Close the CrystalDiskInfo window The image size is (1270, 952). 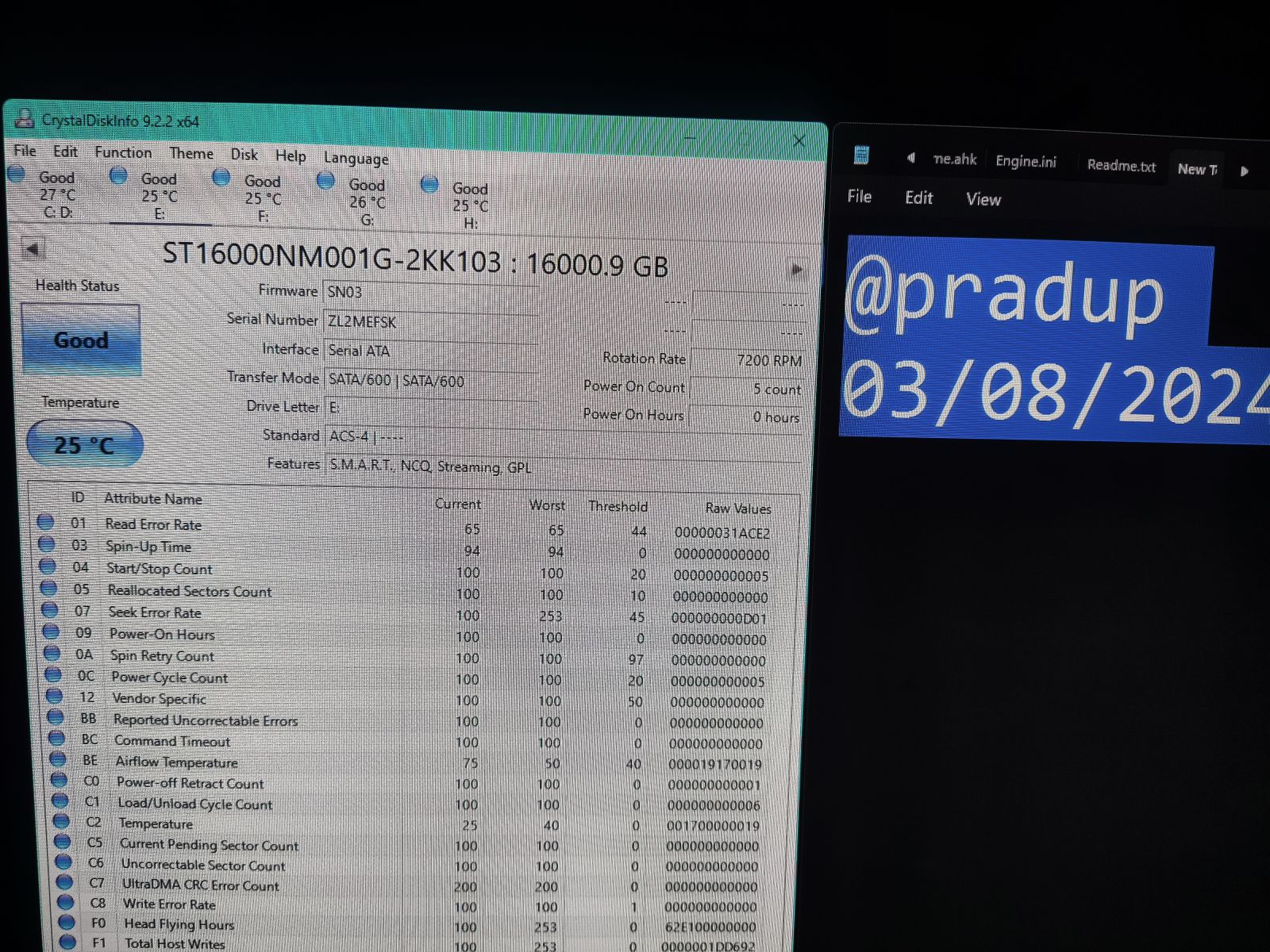click(x=799, y=140)
